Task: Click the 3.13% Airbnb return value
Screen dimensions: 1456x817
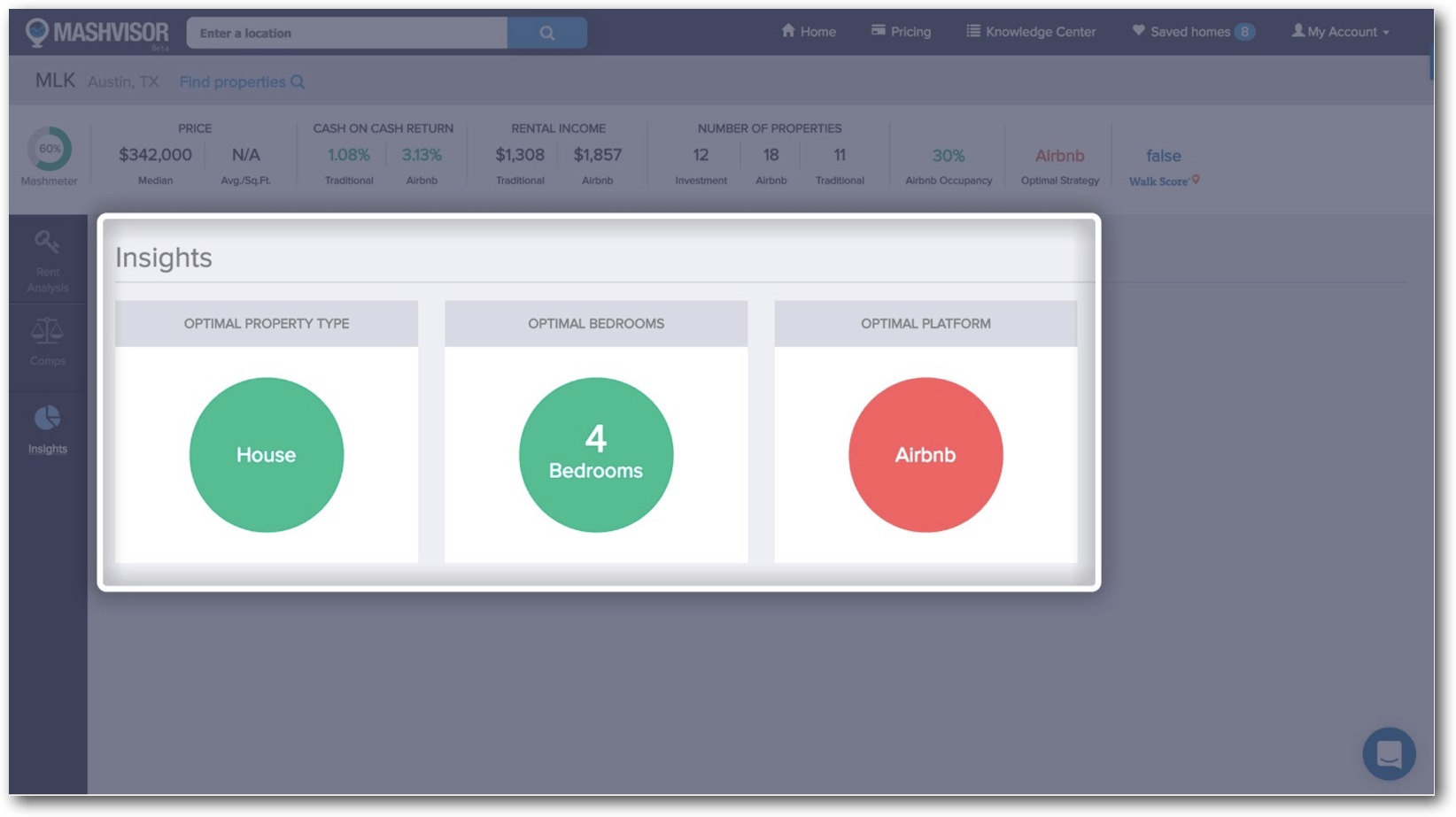Action: point(422,155)
